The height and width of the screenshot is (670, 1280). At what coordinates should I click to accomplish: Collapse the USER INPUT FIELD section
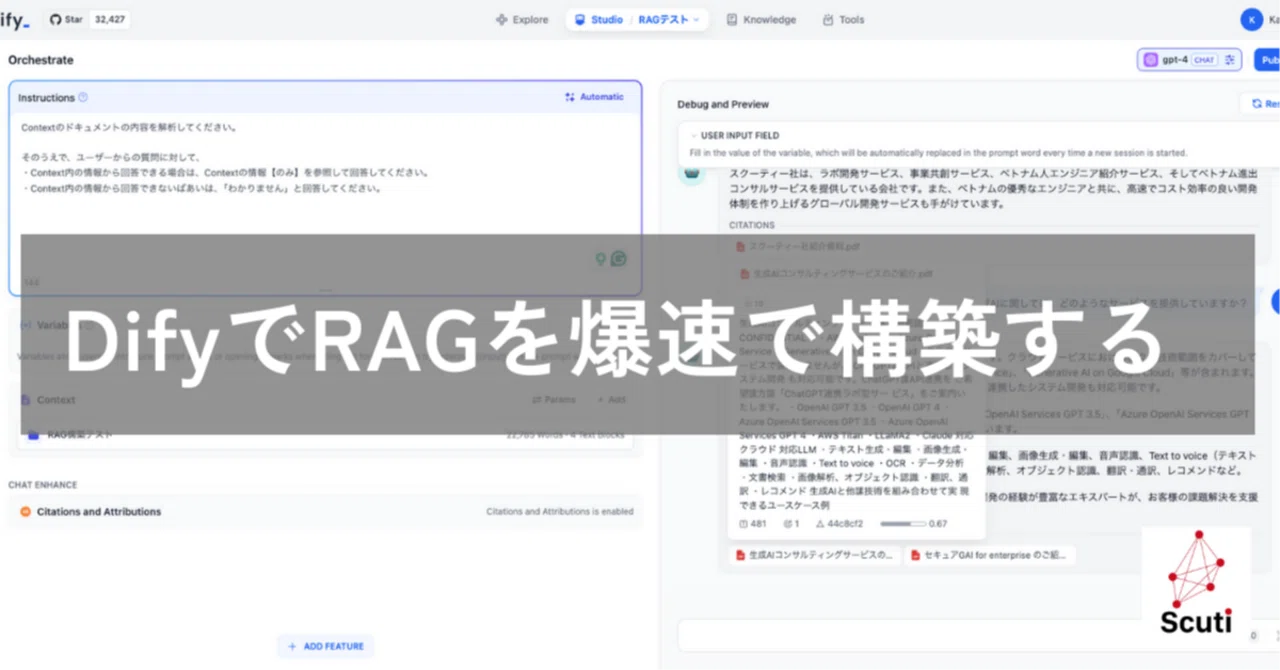point(694,135)
